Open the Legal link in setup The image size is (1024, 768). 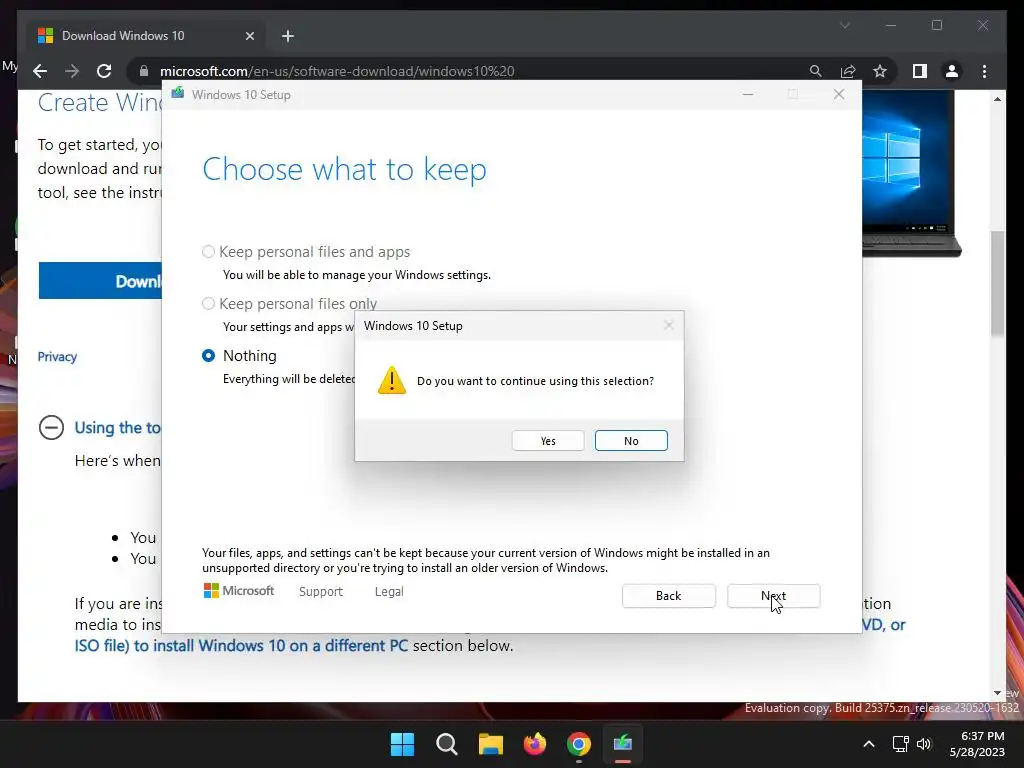pyautogui.click(x=389, y=592)
